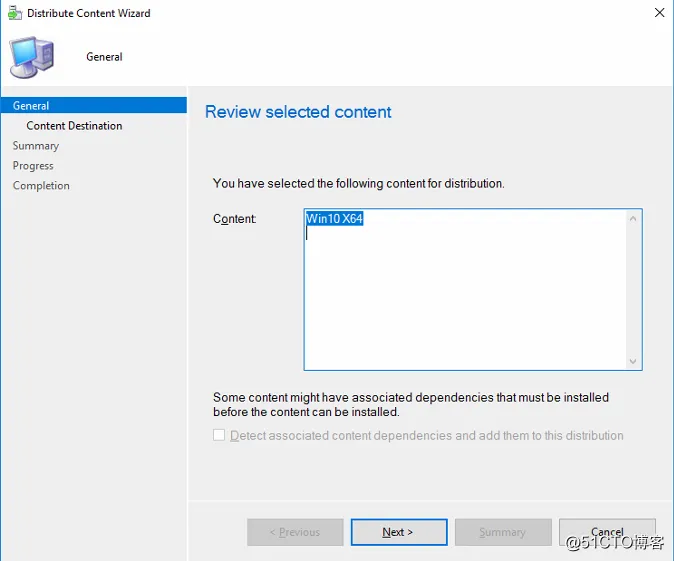Click the Review selected content heading

coord(298,112)
